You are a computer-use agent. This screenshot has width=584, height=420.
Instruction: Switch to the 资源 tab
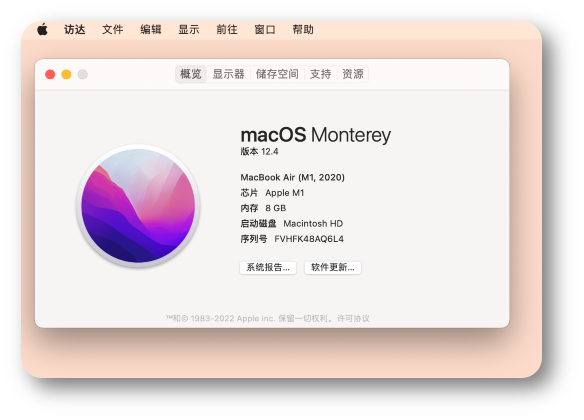353,74
